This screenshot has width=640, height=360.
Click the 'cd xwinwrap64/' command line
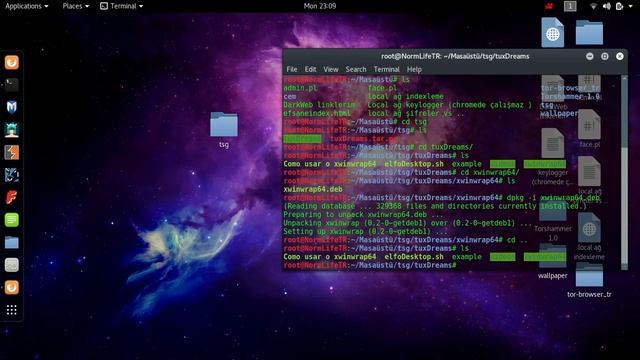coord(401,172)
